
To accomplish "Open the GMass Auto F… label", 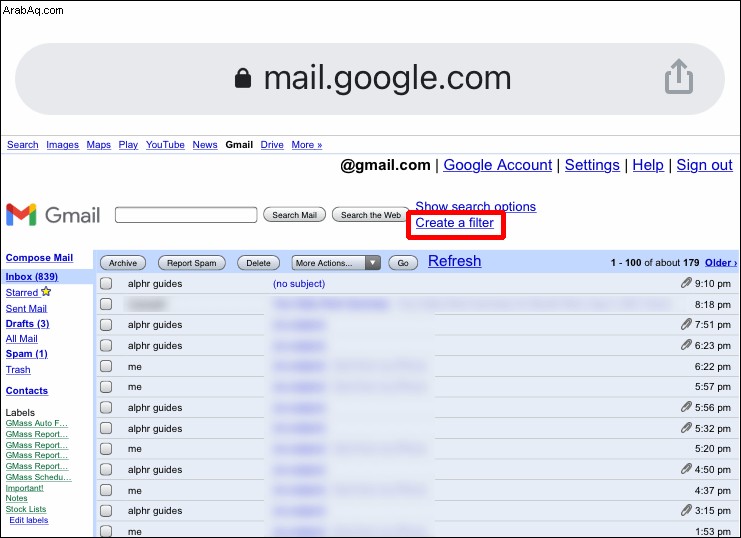I will 37,423.
